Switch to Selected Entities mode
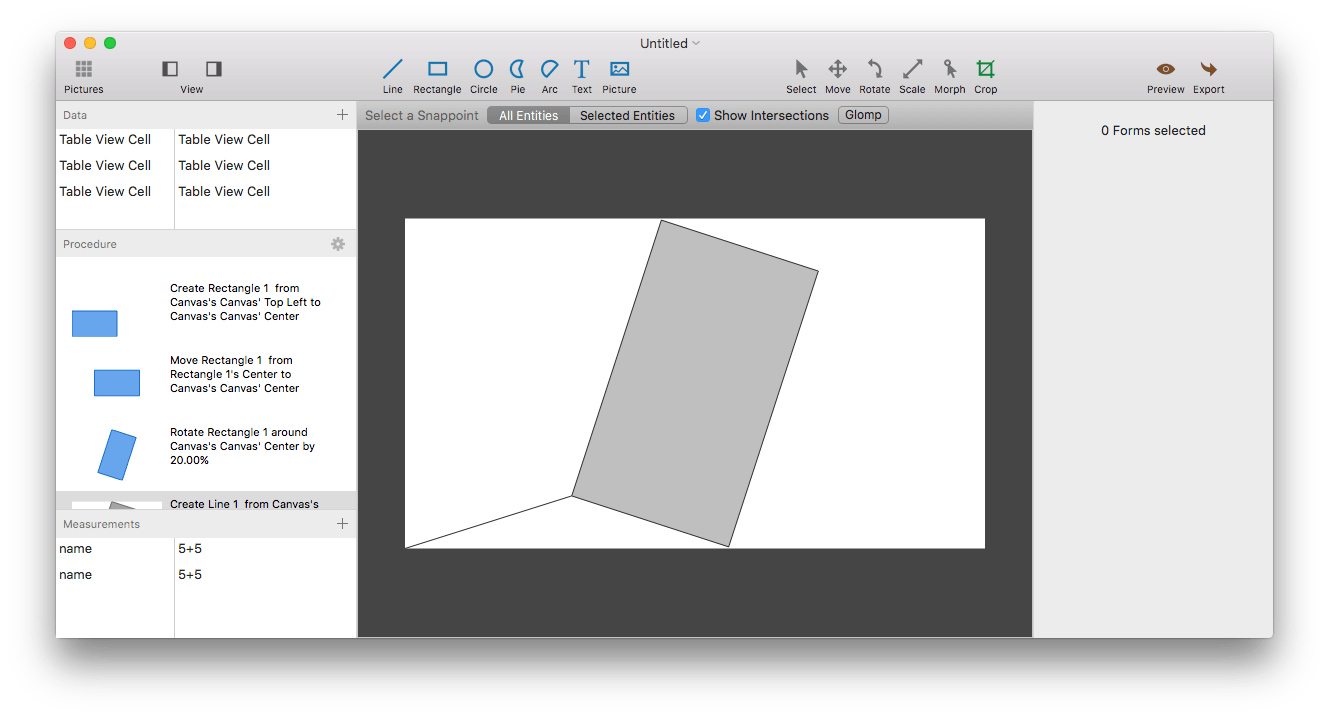Screen dimensions: 1329x718 tap(628, 114)
